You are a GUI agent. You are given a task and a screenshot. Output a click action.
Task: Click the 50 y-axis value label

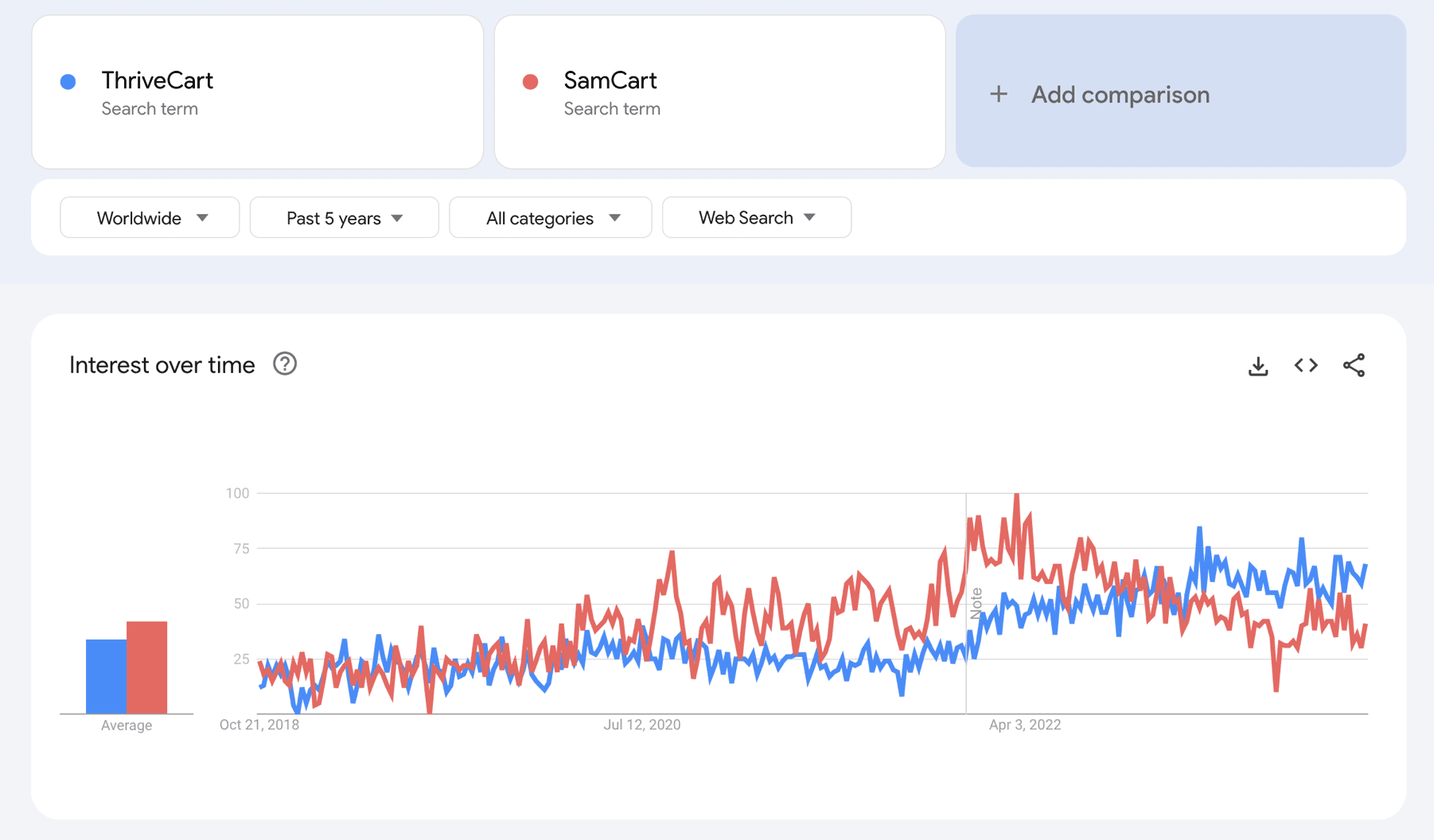[x=241, y=604]
